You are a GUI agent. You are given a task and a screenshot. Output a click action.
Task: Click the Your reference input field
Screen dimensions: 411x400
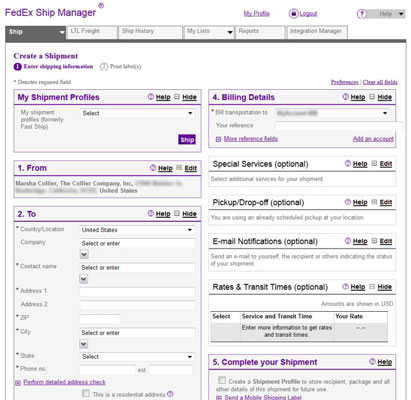coord(339,126)
